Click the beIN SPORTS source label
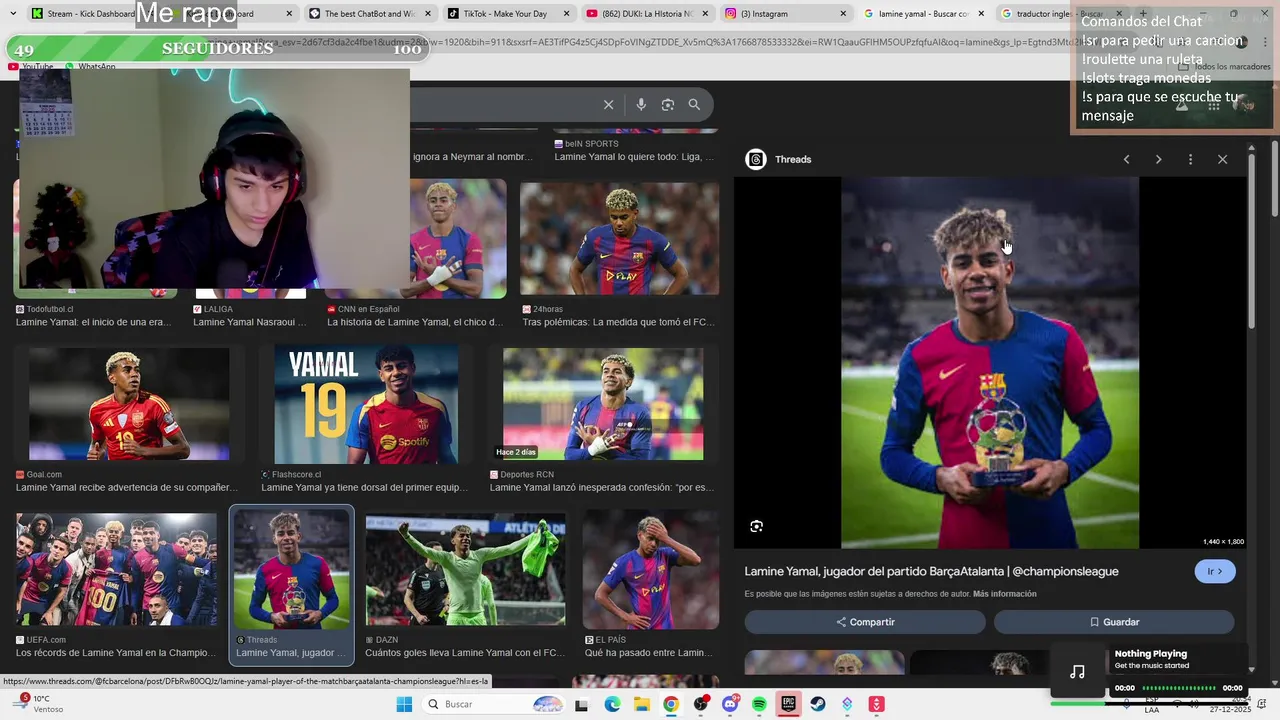This screenshot has width=1280, height=720. click(x=587, y=144)
